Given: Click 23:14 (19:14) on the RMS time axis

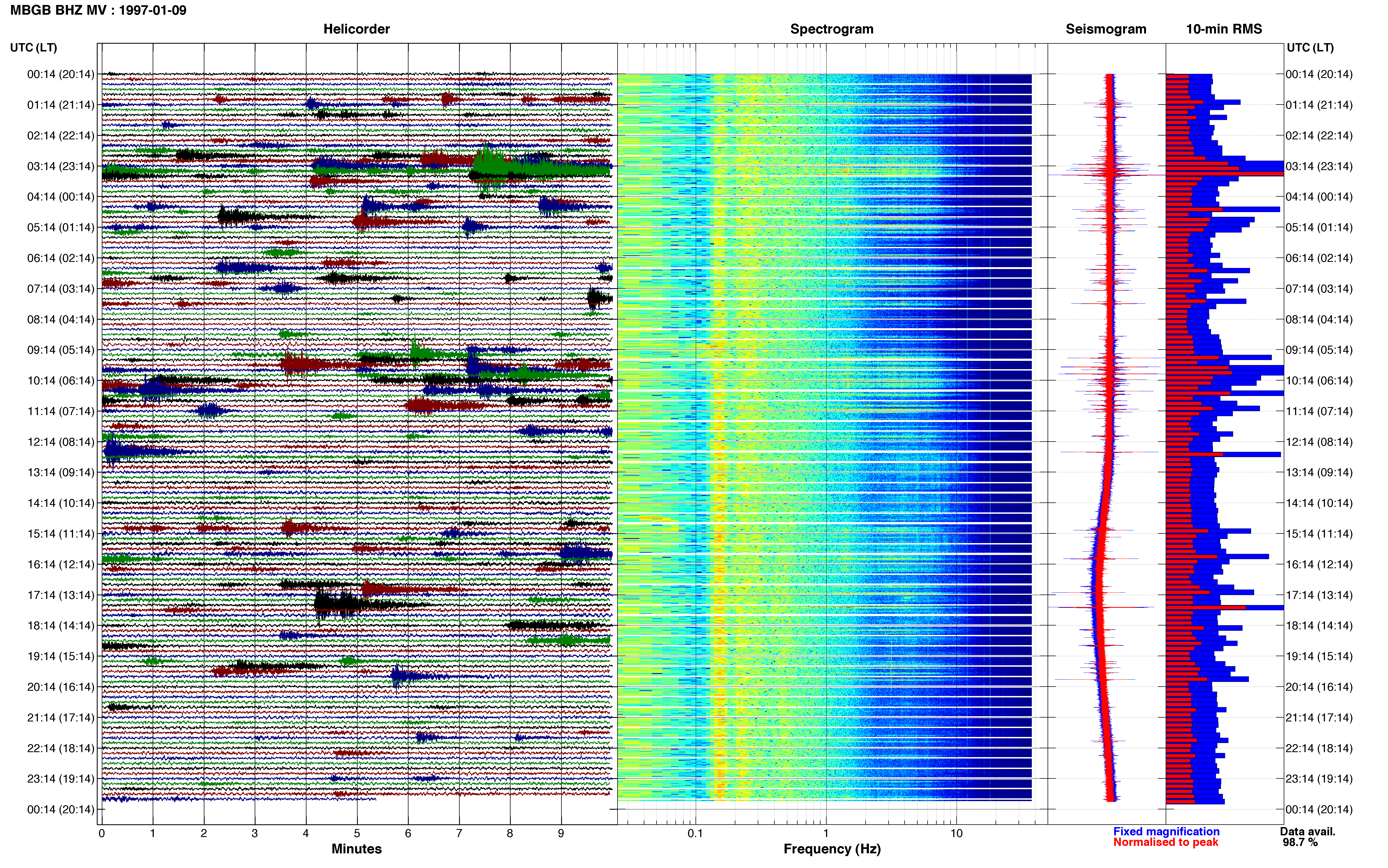Looking at the screenshot, I should 1319,779.
